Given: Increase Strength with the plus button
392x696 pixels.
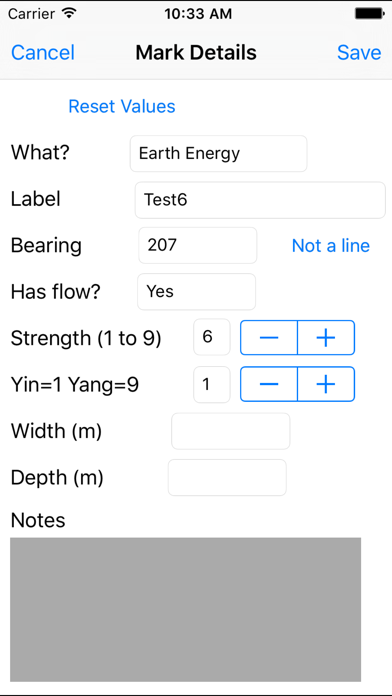Looking at the screenshot, I should [326, 338].
